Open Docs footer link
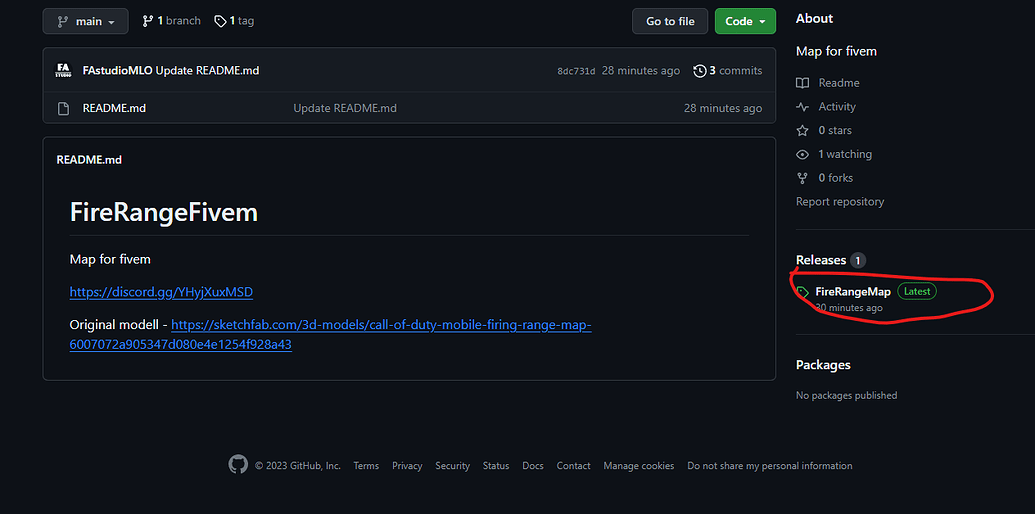This screenshot has width=1035, height=514. point(533,466)
